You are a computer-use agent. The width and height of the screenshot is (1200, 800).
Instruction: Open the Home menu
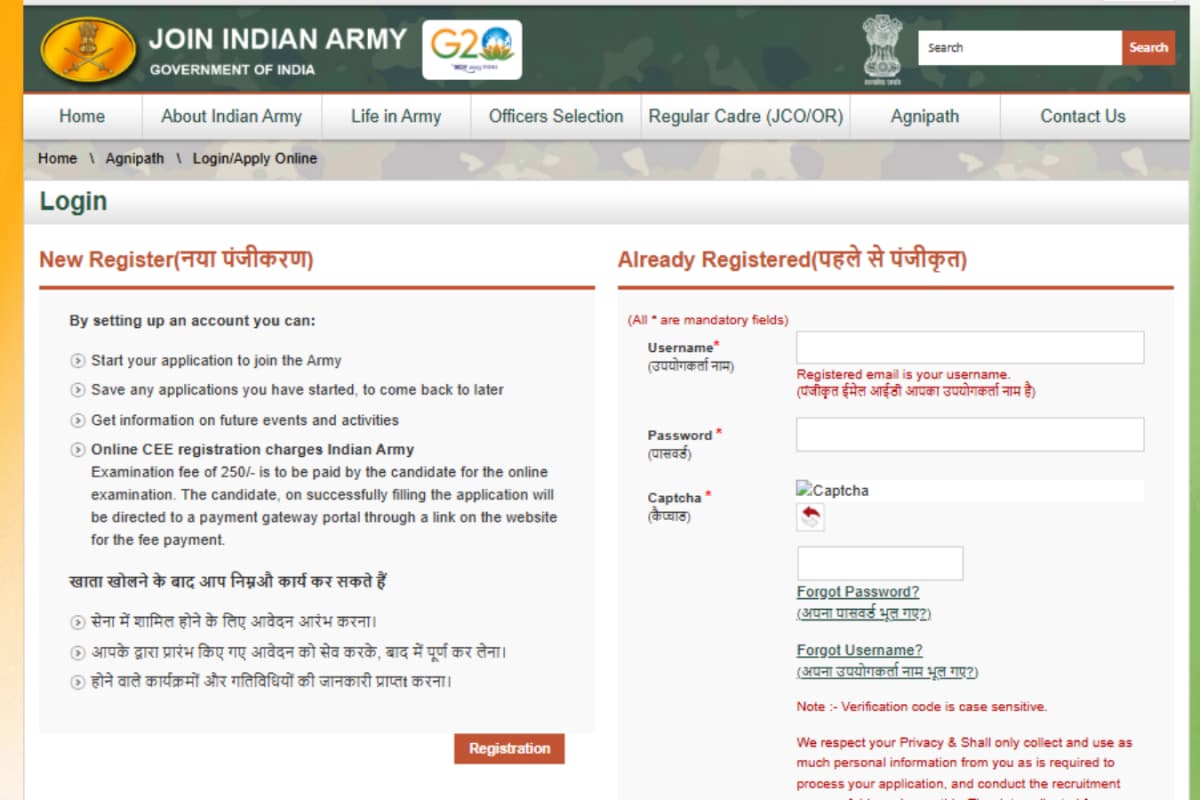tap(82, 116)
